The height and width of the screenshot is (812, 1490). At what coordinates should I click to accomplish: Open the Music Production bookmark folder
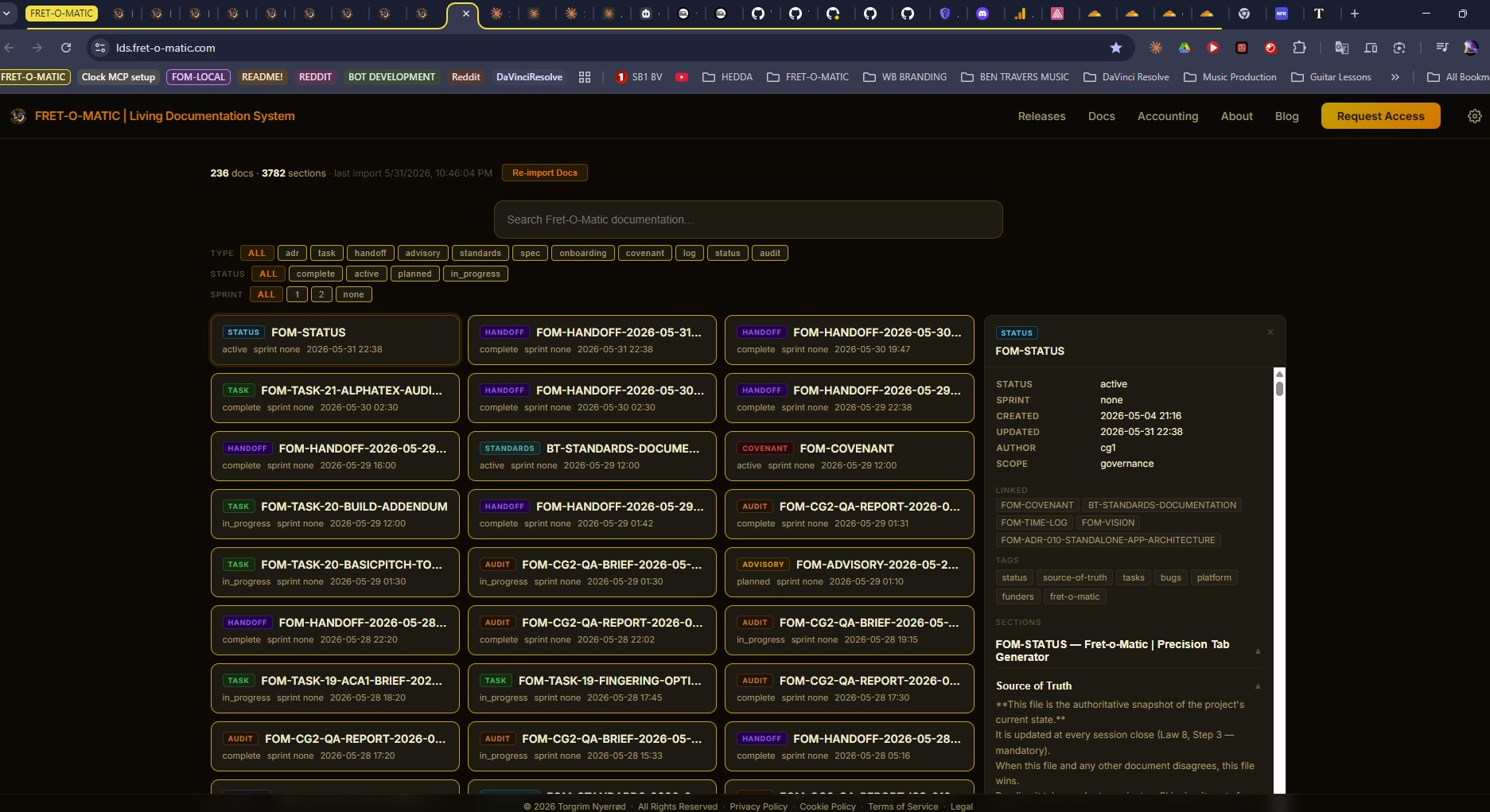[x=1230, y=77]
